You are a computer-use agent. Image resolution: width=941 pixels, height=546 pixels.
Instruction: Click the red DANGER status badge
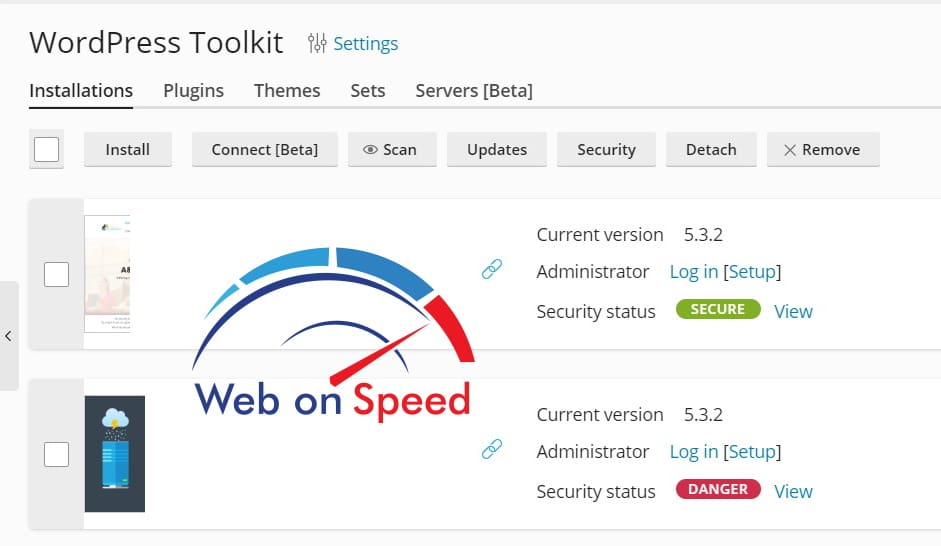(718, 489)
